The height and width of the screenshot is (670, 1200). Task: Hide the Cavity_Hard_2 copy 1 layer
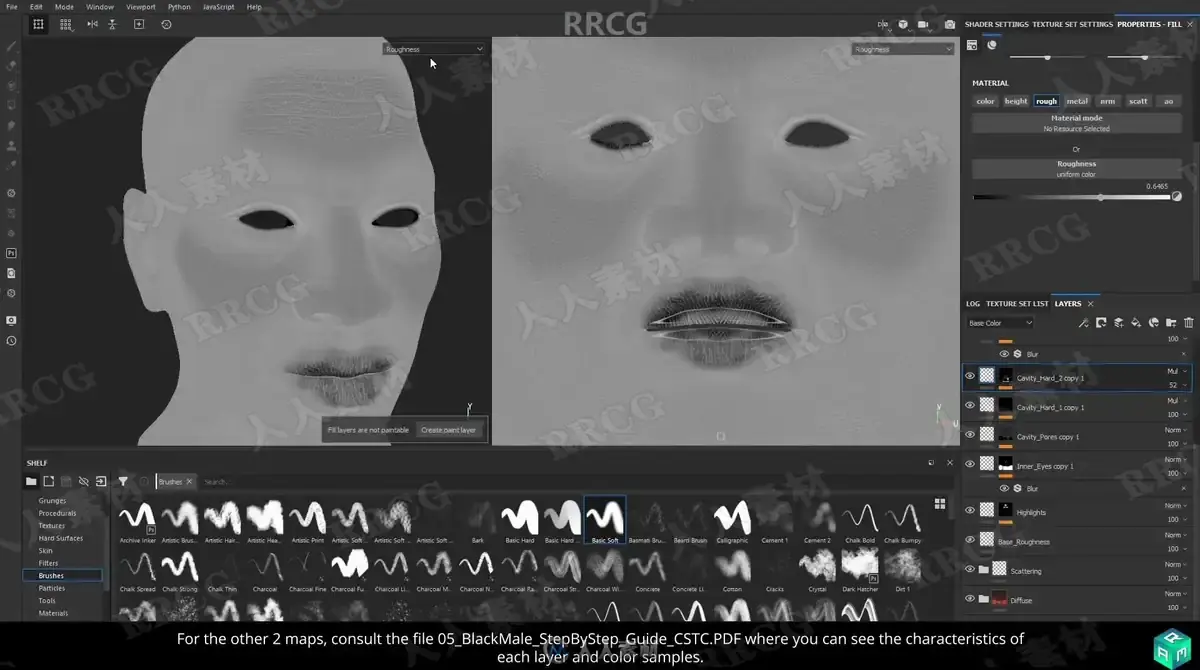pos(970,376)
